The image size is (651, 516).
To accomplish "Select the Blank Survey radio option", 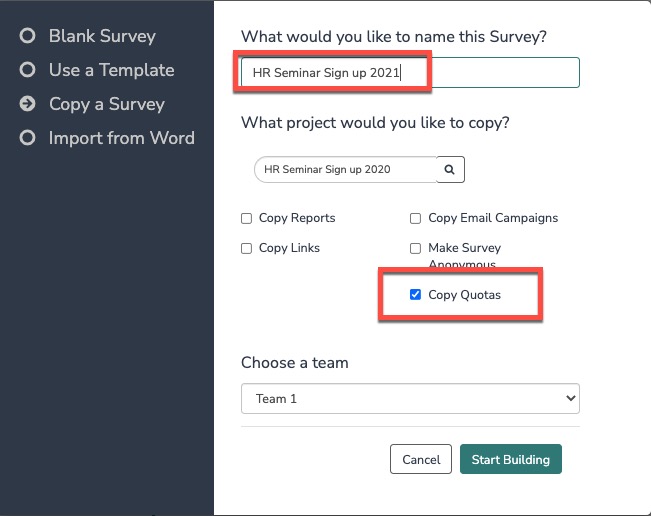I will point(28,36).
